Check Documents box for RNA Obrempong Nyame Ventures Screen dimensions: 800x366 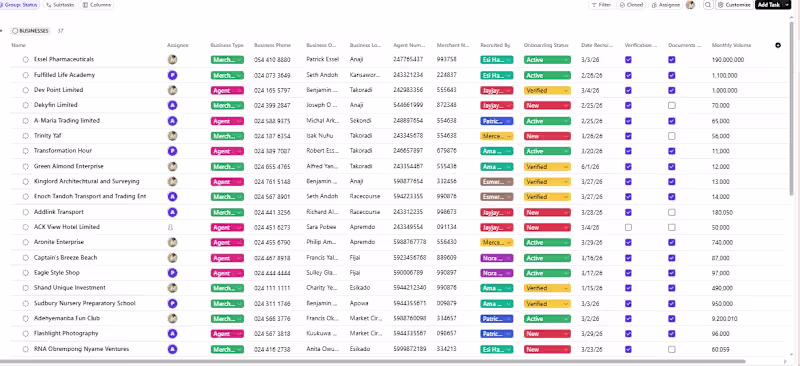671,350
